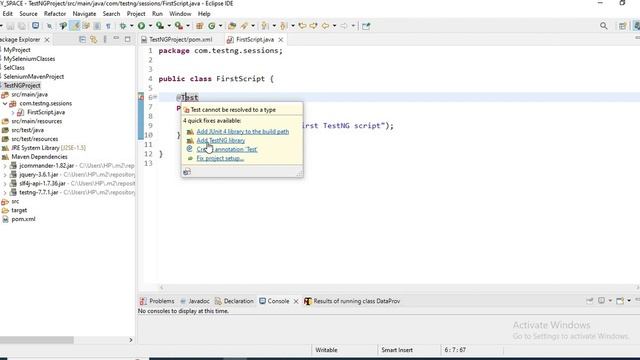This screenshot has height=360, width=640.
Task: Expand jcommander-1.82.jar node
Action: tap(5, 166)
